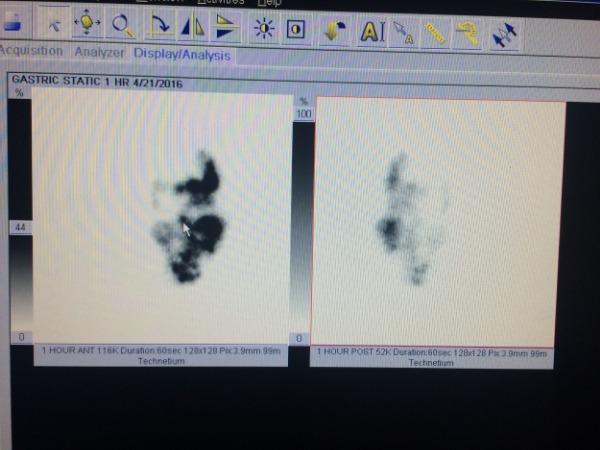The width and height of the screenshot is (600, 450).
Task: Click the 1 hour anterior image
Action: (x=161, y=217)
